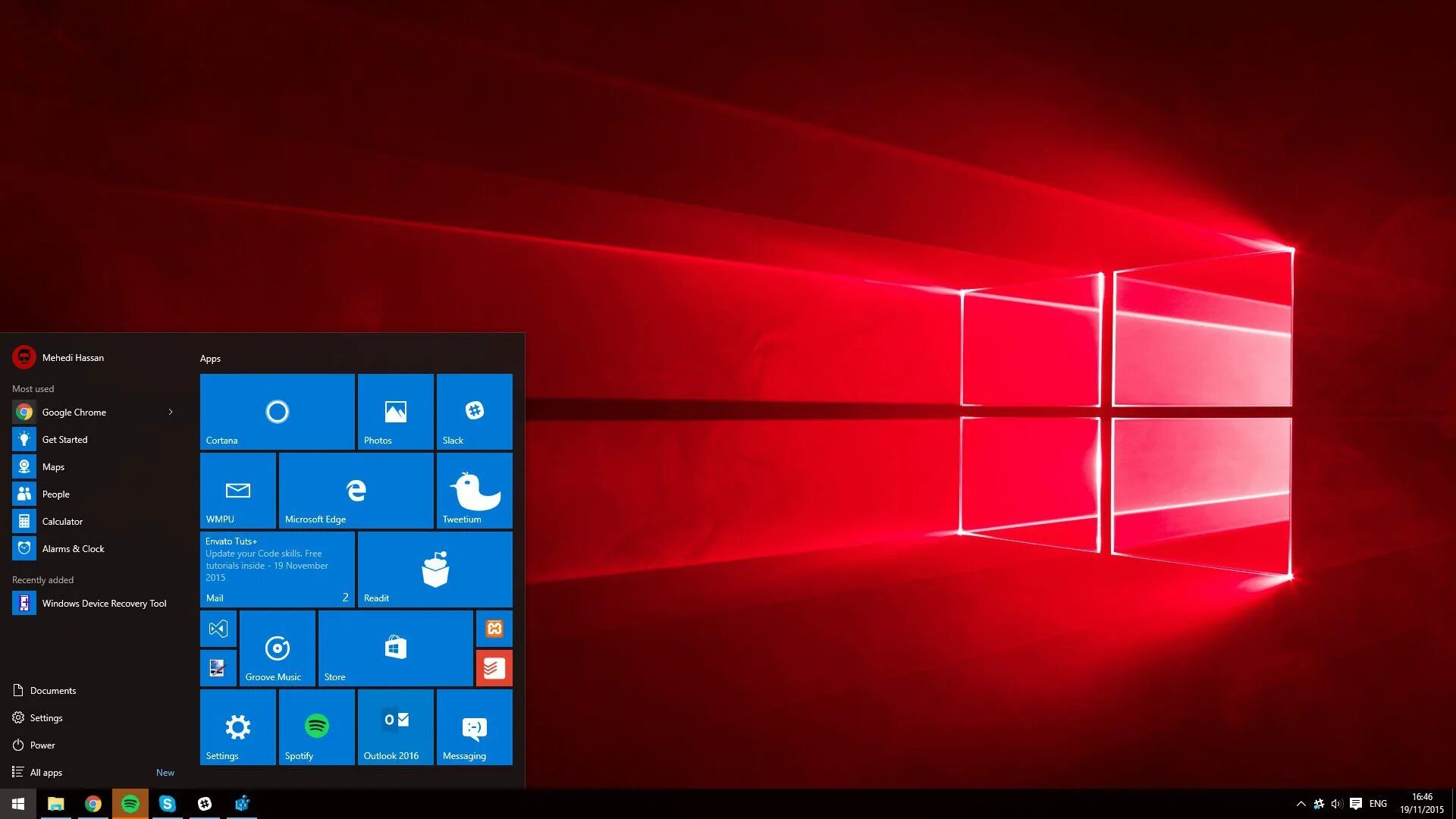Image resolution: width=1456 pixels, height=819 pixels.
Task: Expand Google Chrome submenu arrow
Action: 171,412
